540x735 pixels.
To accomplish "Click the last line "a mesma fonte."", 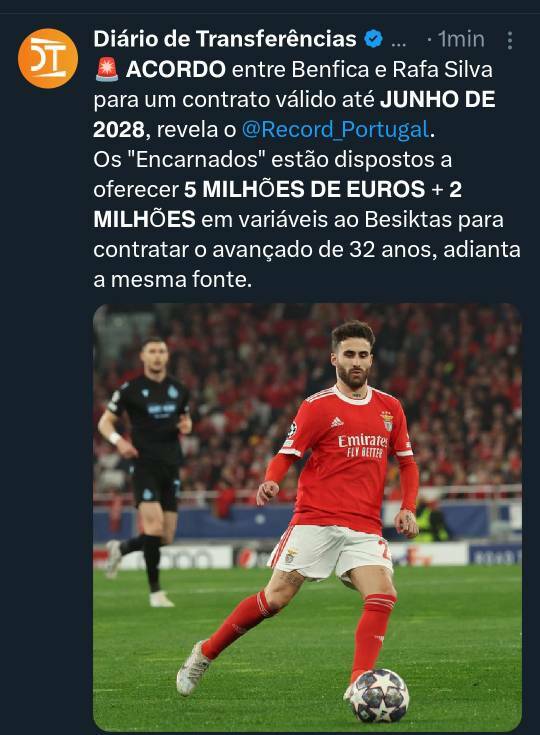I will click(172, 279).
